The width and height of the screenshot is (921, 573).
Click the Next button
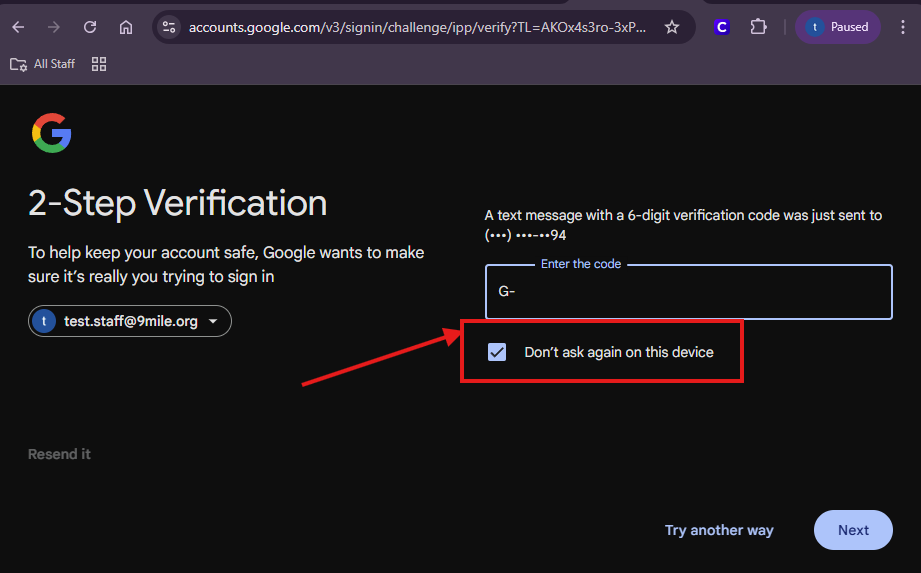(x=853, y=530)
